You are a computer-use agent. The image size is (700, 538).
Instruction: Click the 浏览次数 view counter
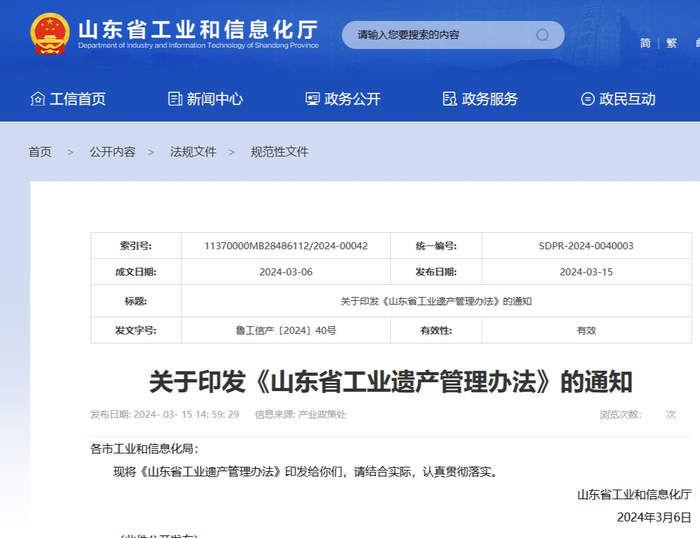pyautogui.click(x=638, y=414)
